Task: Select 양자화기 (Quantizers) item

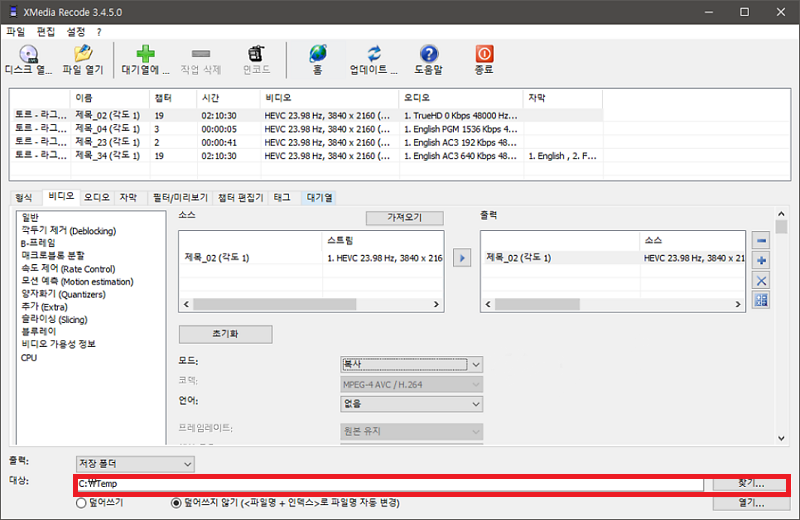Action: click(x=63, y=294)
